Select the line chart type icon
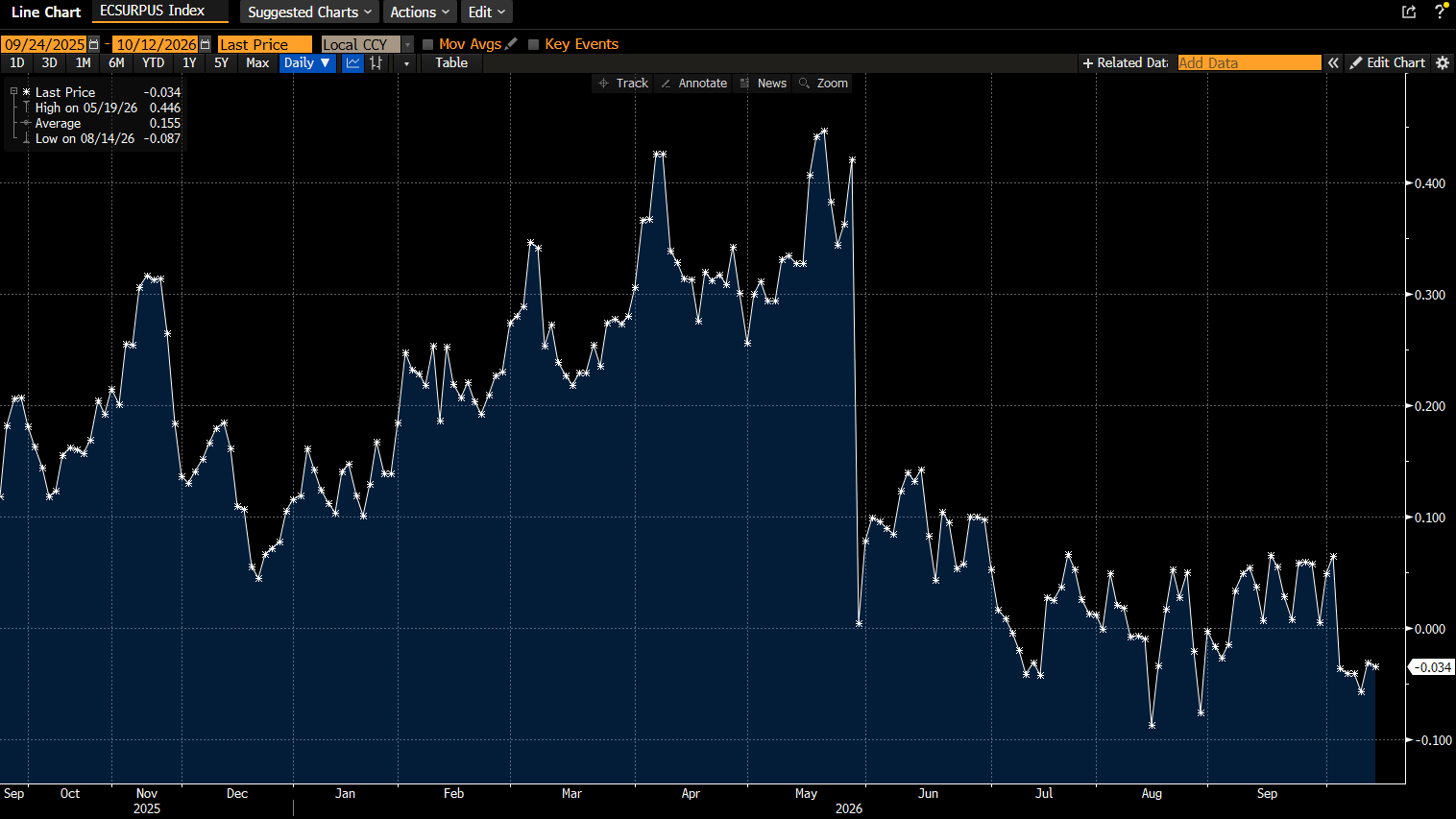Image resolution: width=1456 pixels, height=819 pixels. (353, 62)
